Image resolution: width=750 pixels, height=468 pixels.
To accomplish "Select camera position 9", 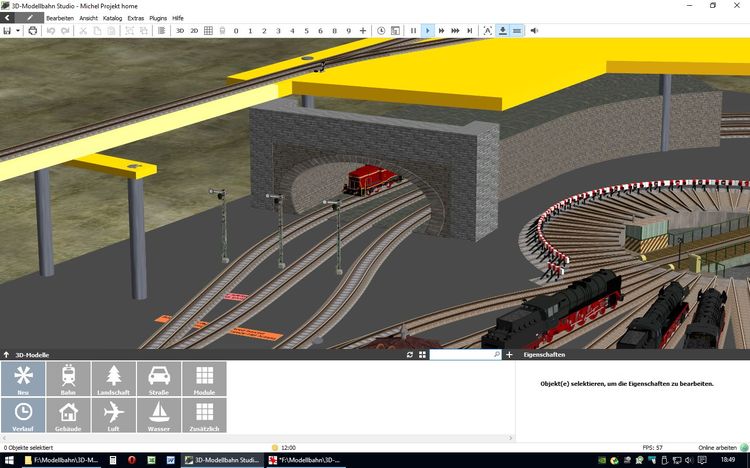I will point(349,31).
